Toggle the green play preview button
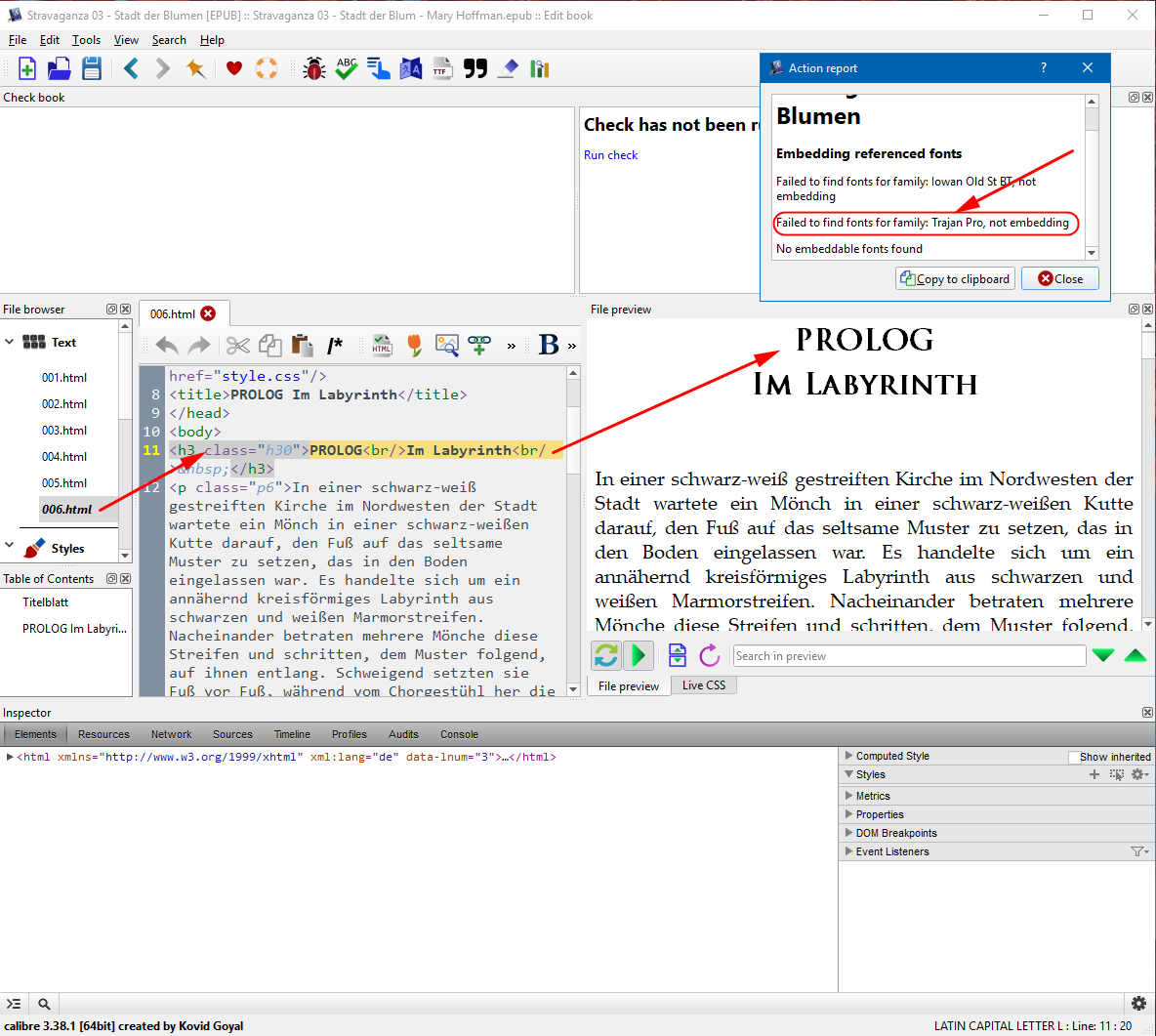The image size is (1156, 1036). [x=640, y=655]
